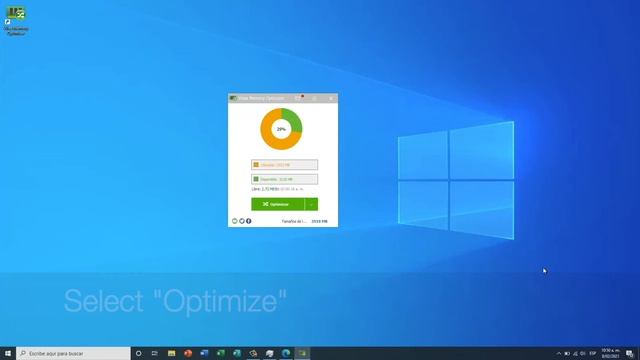Launch Publisher from the taskbar
Image resolution: width=640 pixels, height=360 pixels.
click(237, 353)
